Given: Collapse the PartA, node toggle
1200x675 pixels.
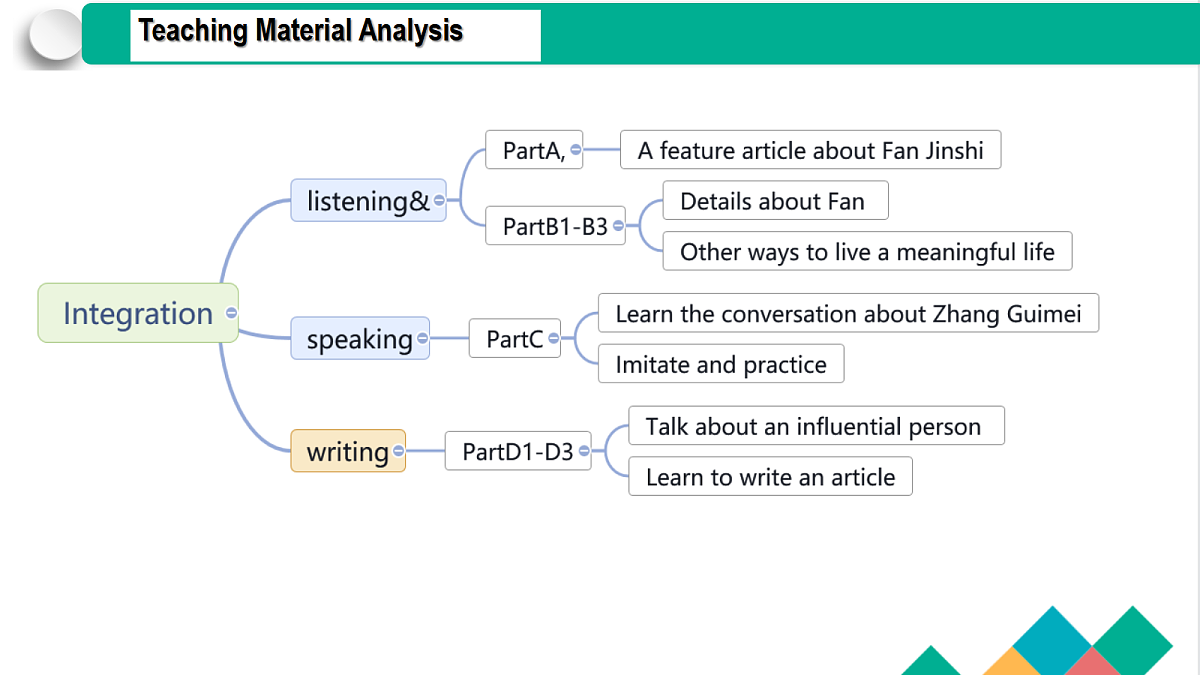Looking at the screenshot, I should [576, 150].
